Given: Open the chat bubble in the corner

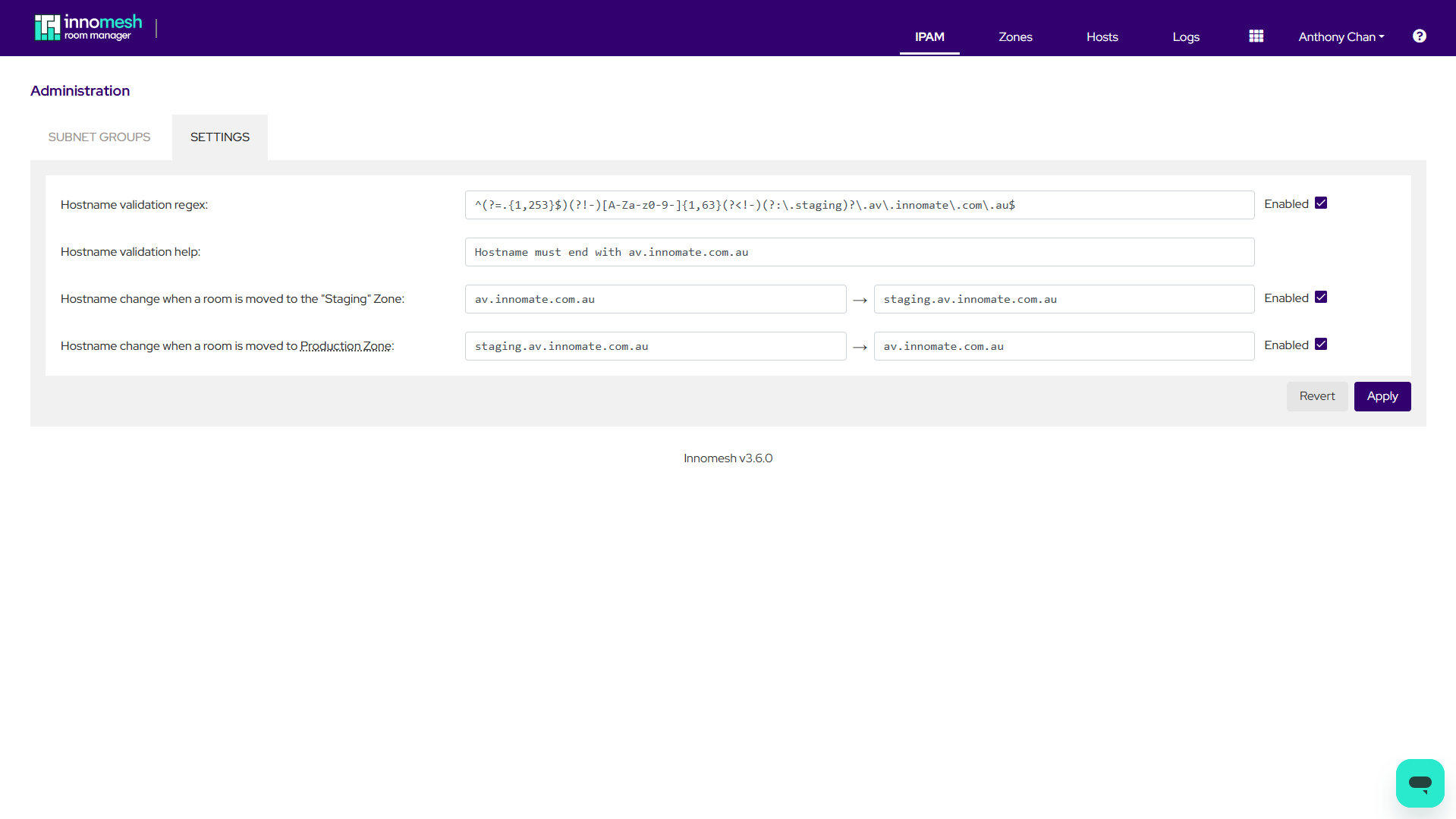Looking at the screenshot, I should 1420,783.
